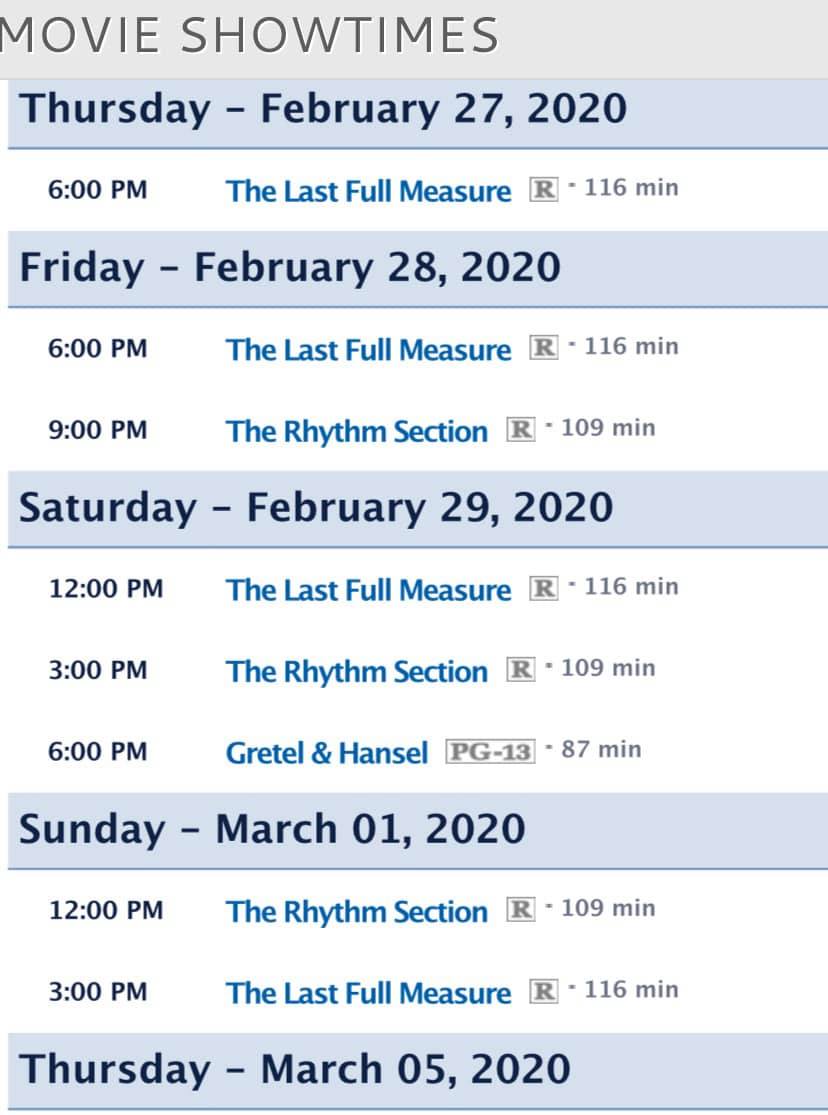Image resolution: width=828 pixels, height=1115 pixels.
Task: Open the Gretel & Hansel movie link
Action: click(327, 752)
